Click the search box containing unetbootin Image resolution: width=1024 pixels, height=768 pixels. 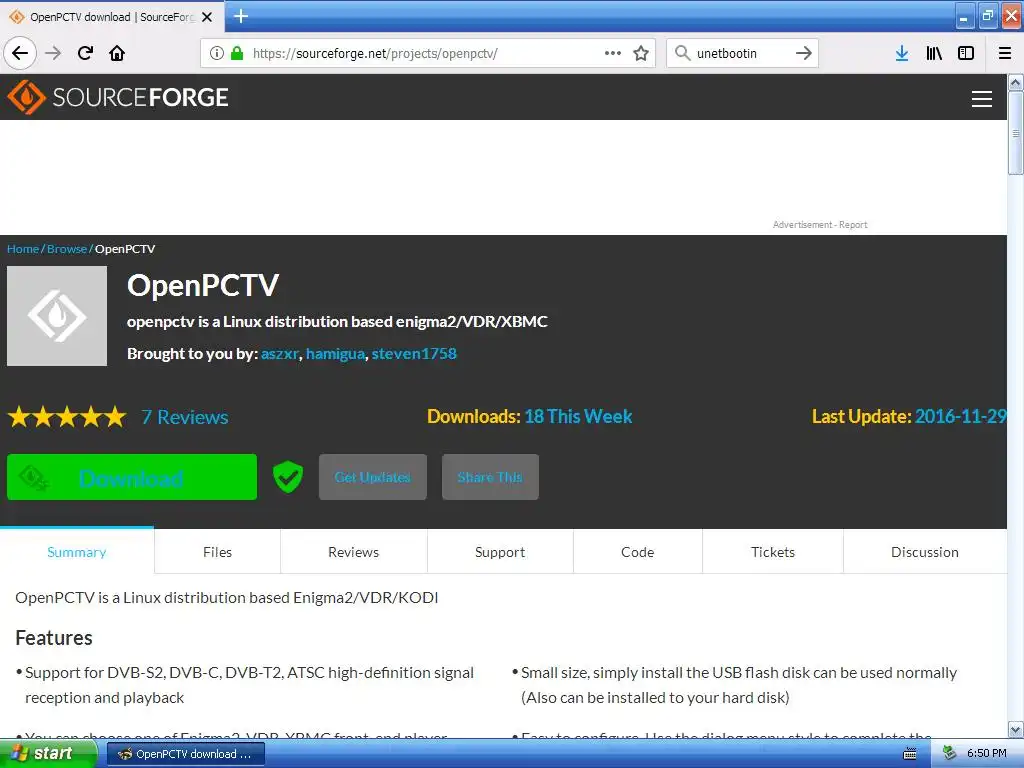741,53
